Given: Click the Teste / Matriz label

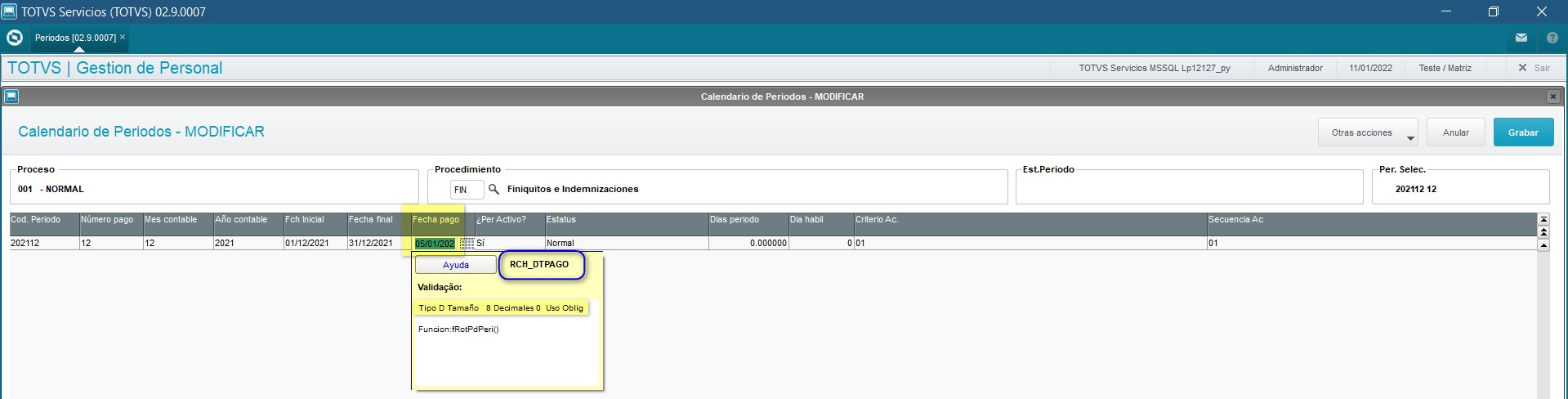Looking at the screenshot, I should pyautogui.click(x=1445, y=68).
